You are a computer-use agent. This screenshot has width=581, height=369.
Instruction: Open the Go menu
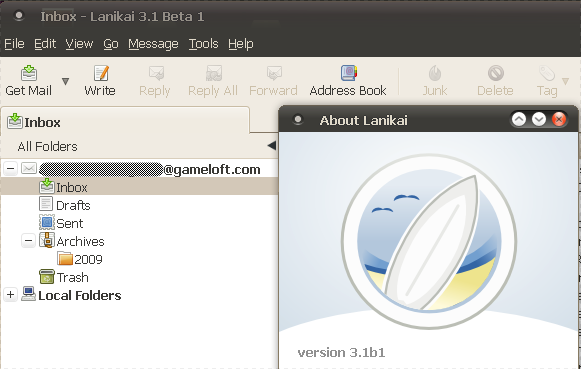pyautogui.click(x=111, y=44)
